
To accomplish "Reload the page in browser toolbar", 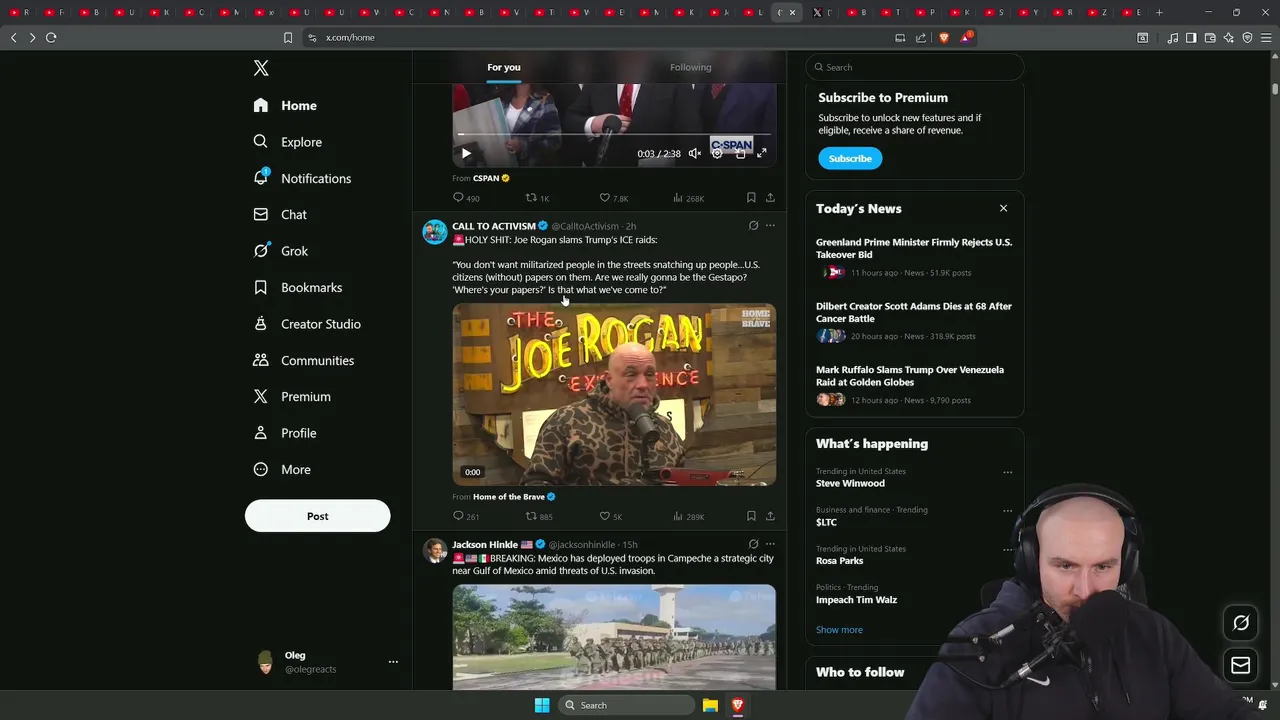I will coord(51,37).
